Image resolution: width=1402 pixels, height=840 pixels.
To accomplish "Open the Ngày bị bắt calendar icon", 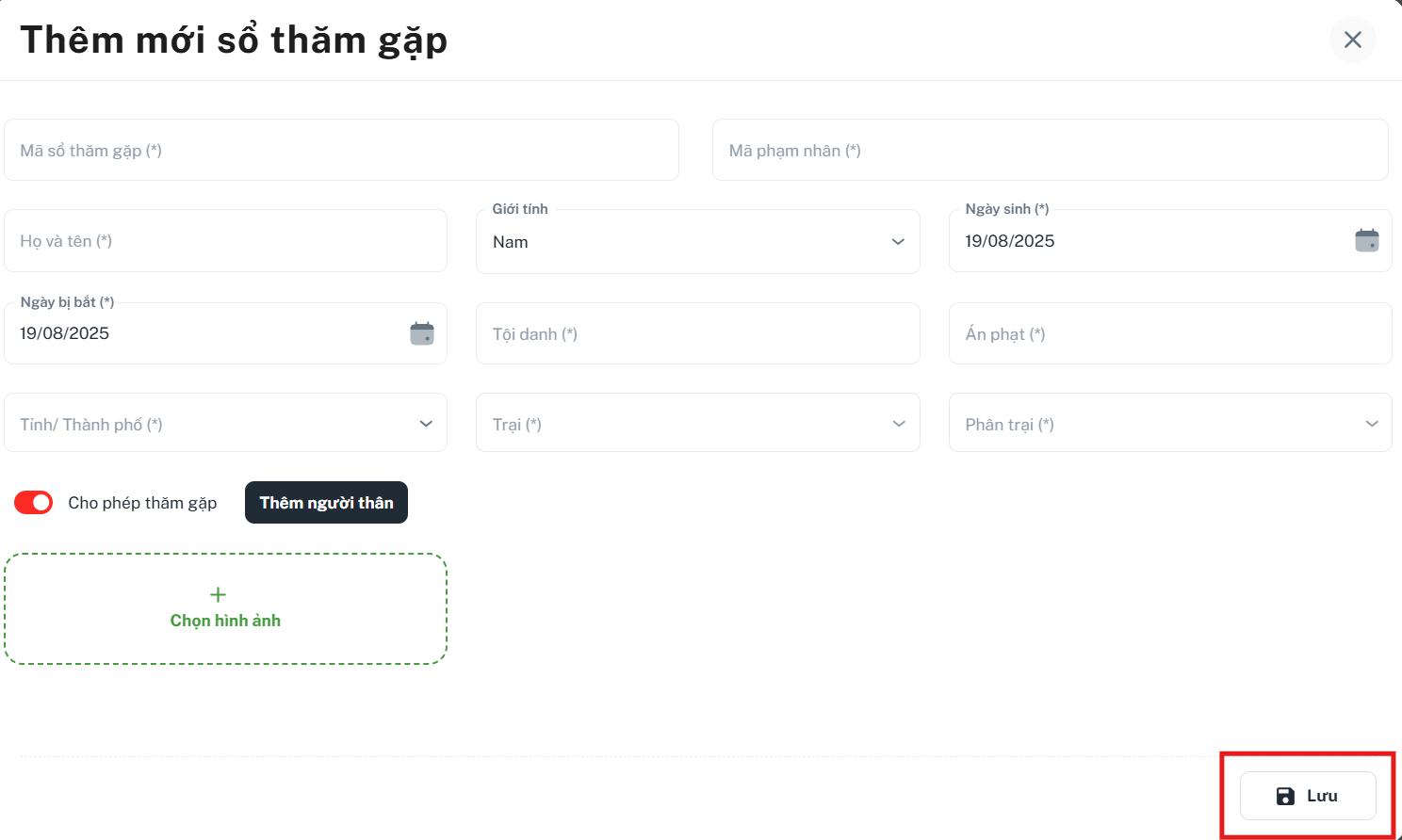I will tap(422, 333).
